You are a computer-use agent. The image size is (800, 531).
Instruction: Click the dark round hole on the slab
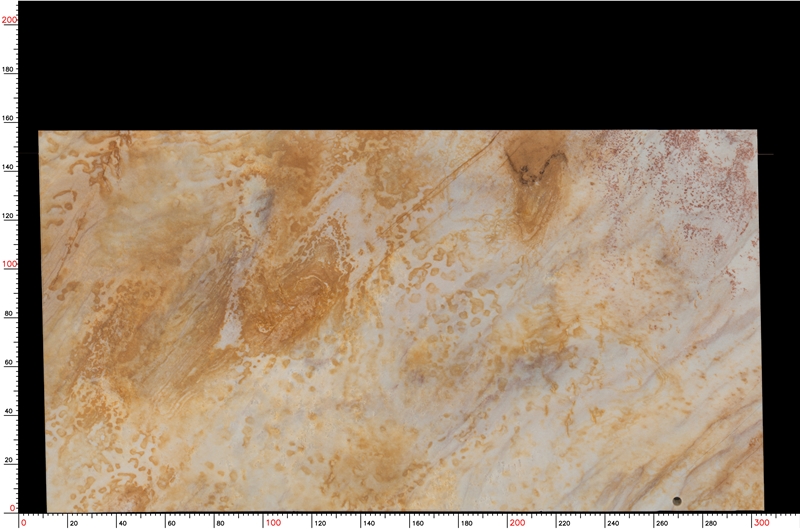click(677, 501)
